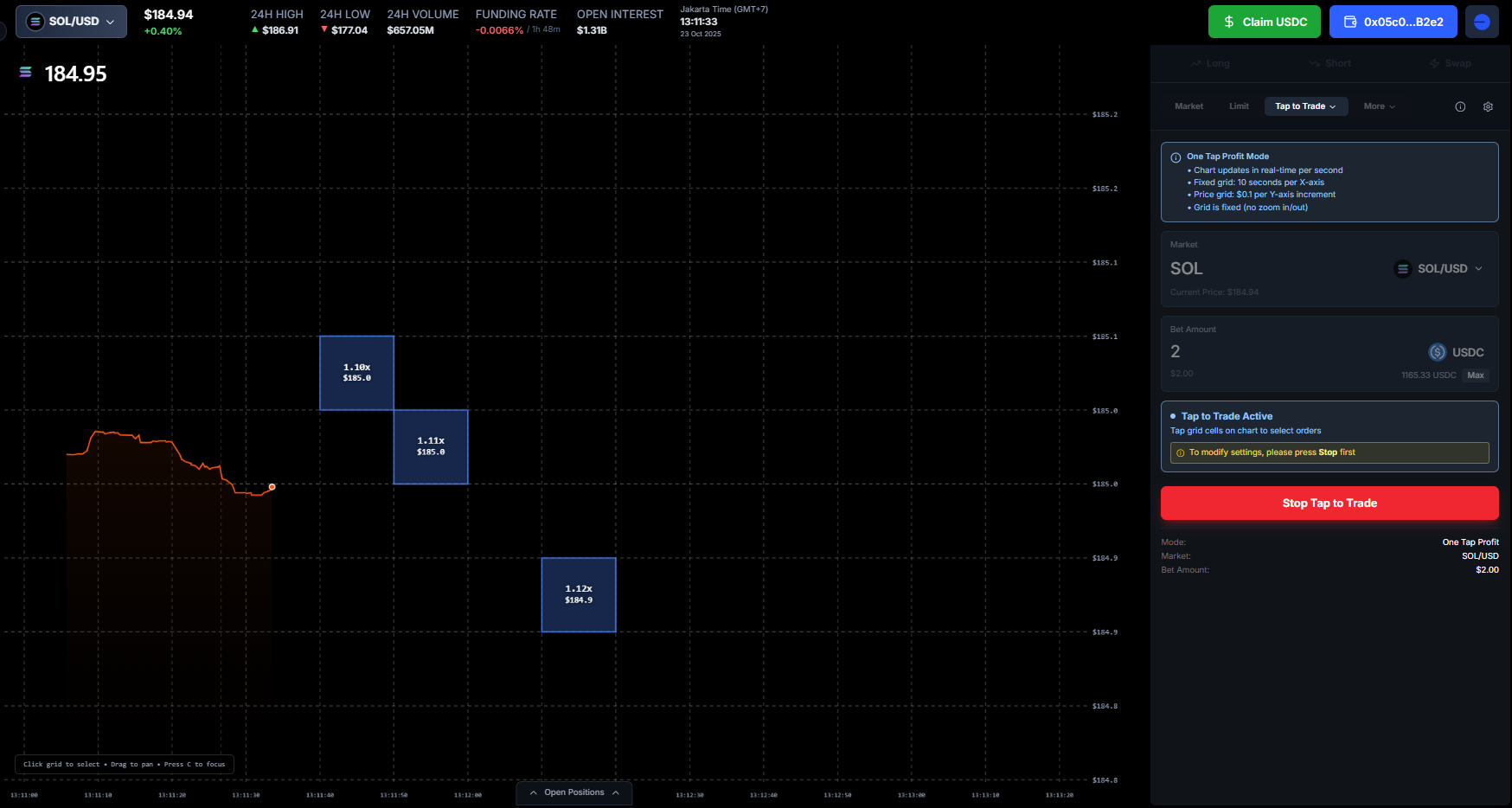Expand the Open Positions panel
Image resolution: width=1512 pixels, height=808 pixels.
coord(574,792)
